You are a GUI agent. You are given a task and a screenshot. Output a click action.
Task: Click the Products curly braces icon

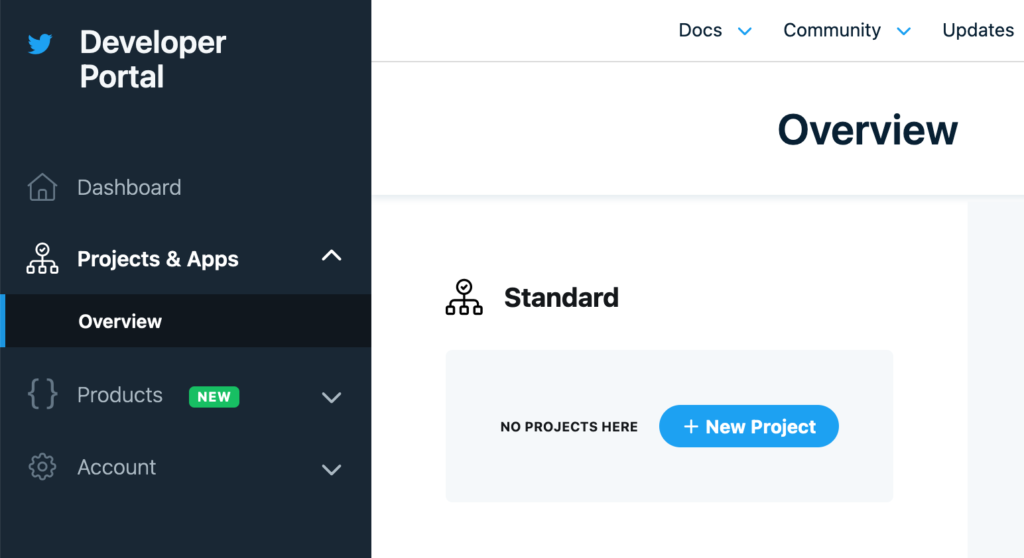click(x=42, y=394)
